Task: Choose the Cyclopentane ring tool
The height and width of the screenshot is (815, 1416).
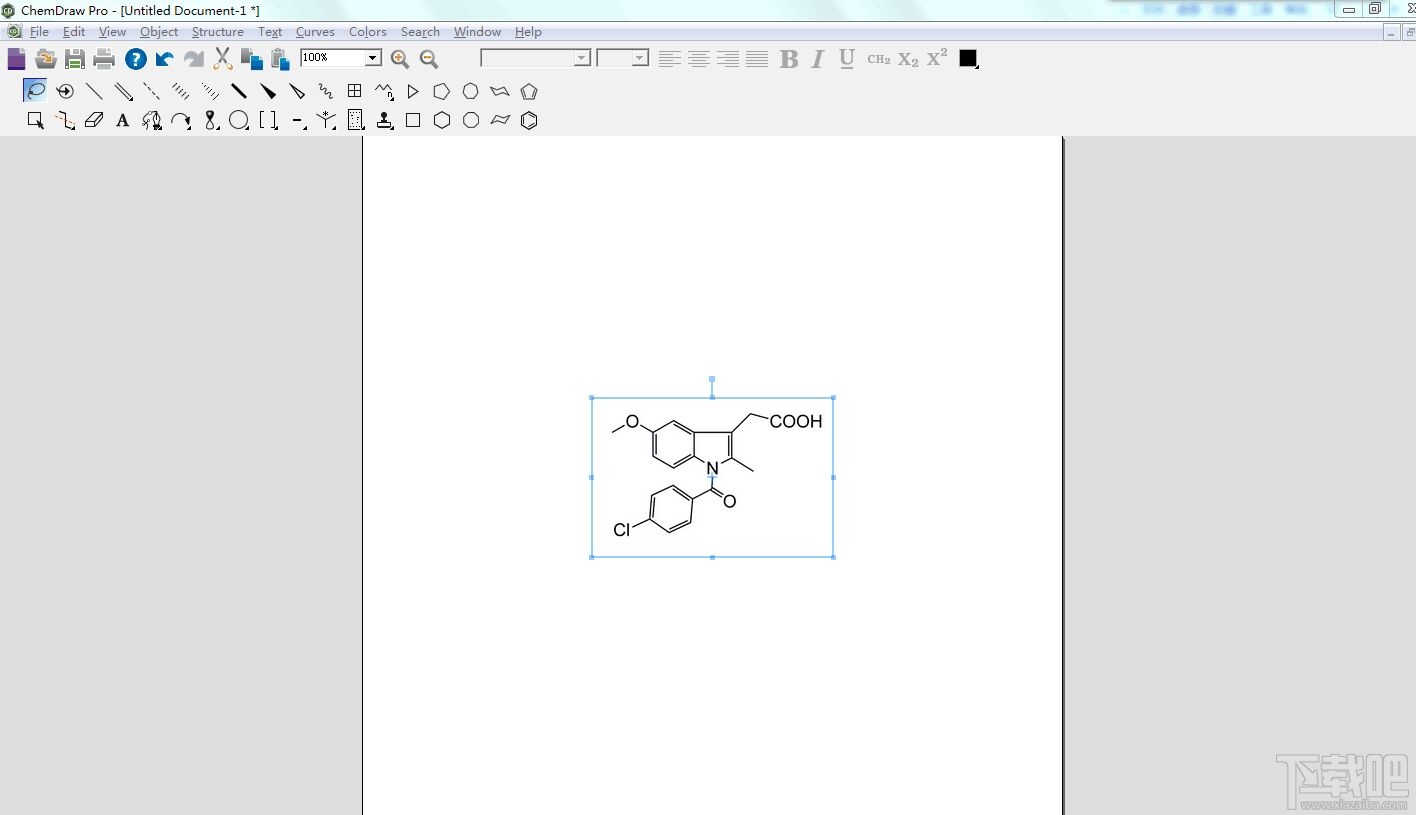Action: (x=441, y=91)
